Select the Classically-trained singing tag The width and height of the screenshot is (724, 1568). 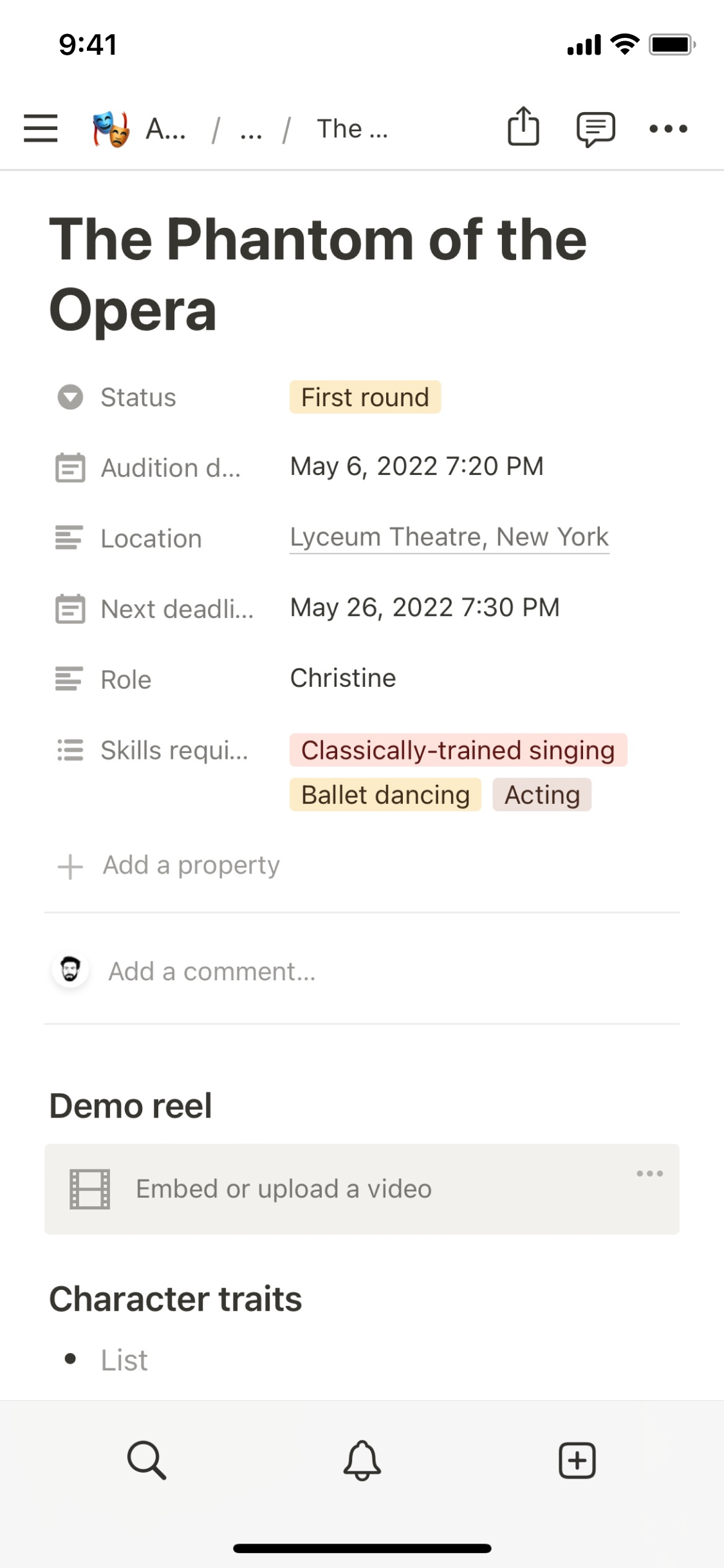click(x=458, y=751)
